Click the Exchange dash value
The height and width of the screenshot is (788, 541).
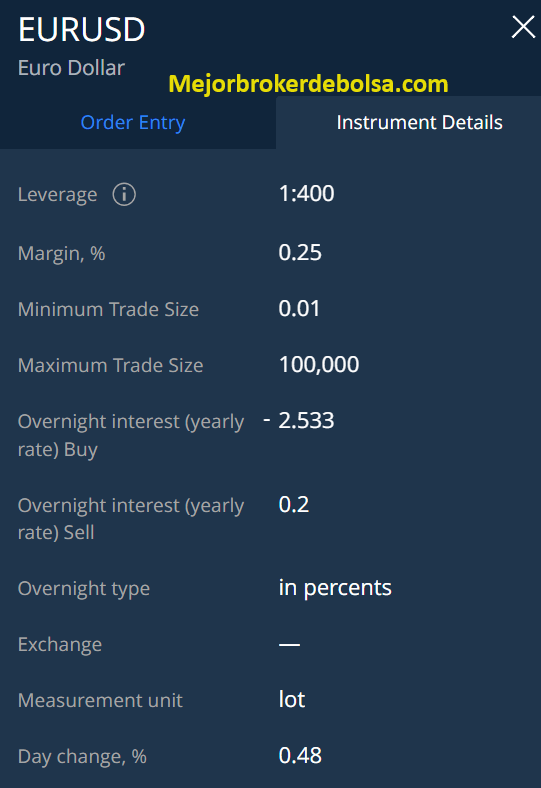coord(289,644)
